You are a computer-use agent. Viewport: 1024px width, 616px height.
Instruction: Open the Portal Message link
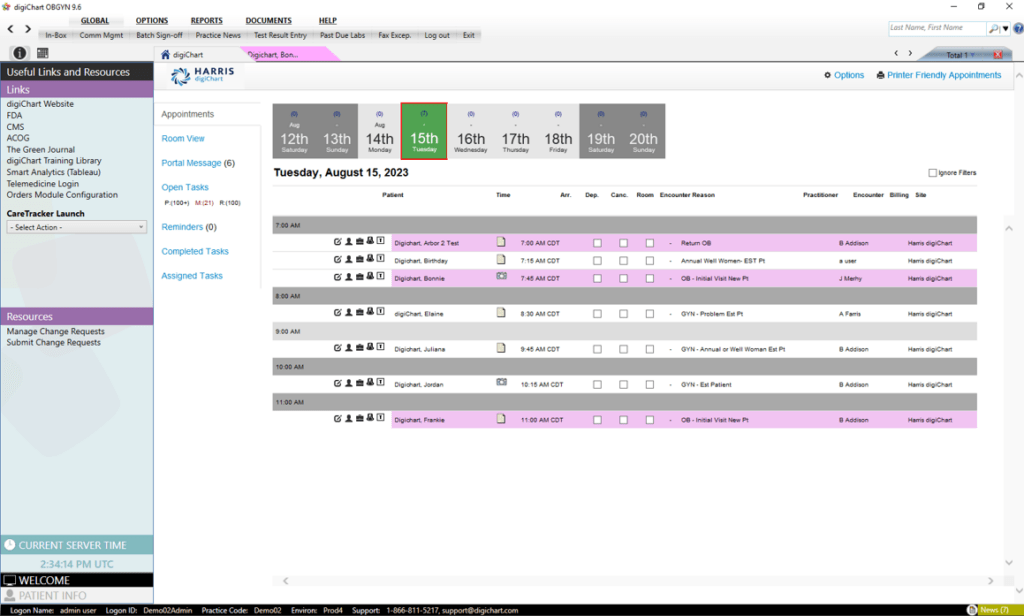click(x=191, y=163)
